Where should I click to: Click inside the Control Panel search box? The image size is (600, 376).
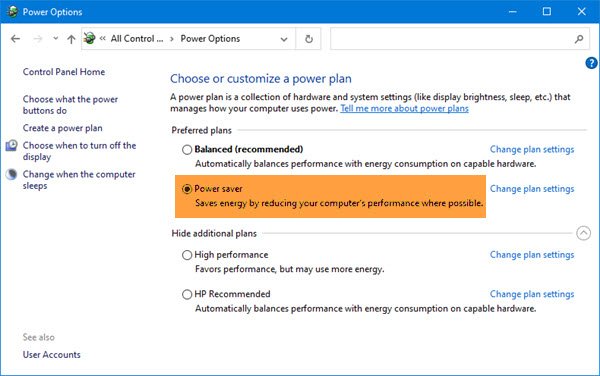452,39
